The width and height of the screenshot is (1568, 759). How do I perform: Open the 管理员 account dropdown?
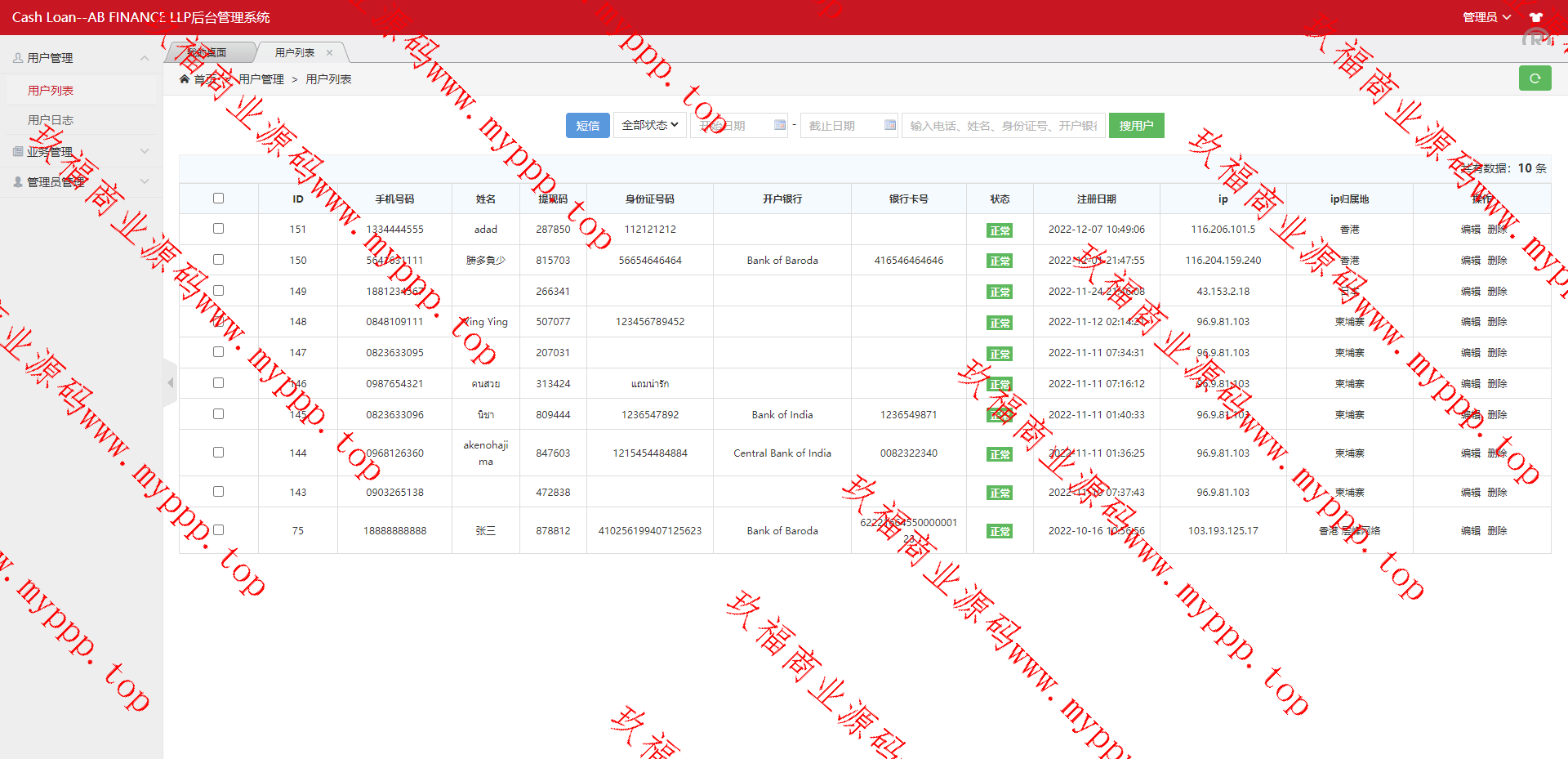pyautogui.click(x=1486, y=17)
